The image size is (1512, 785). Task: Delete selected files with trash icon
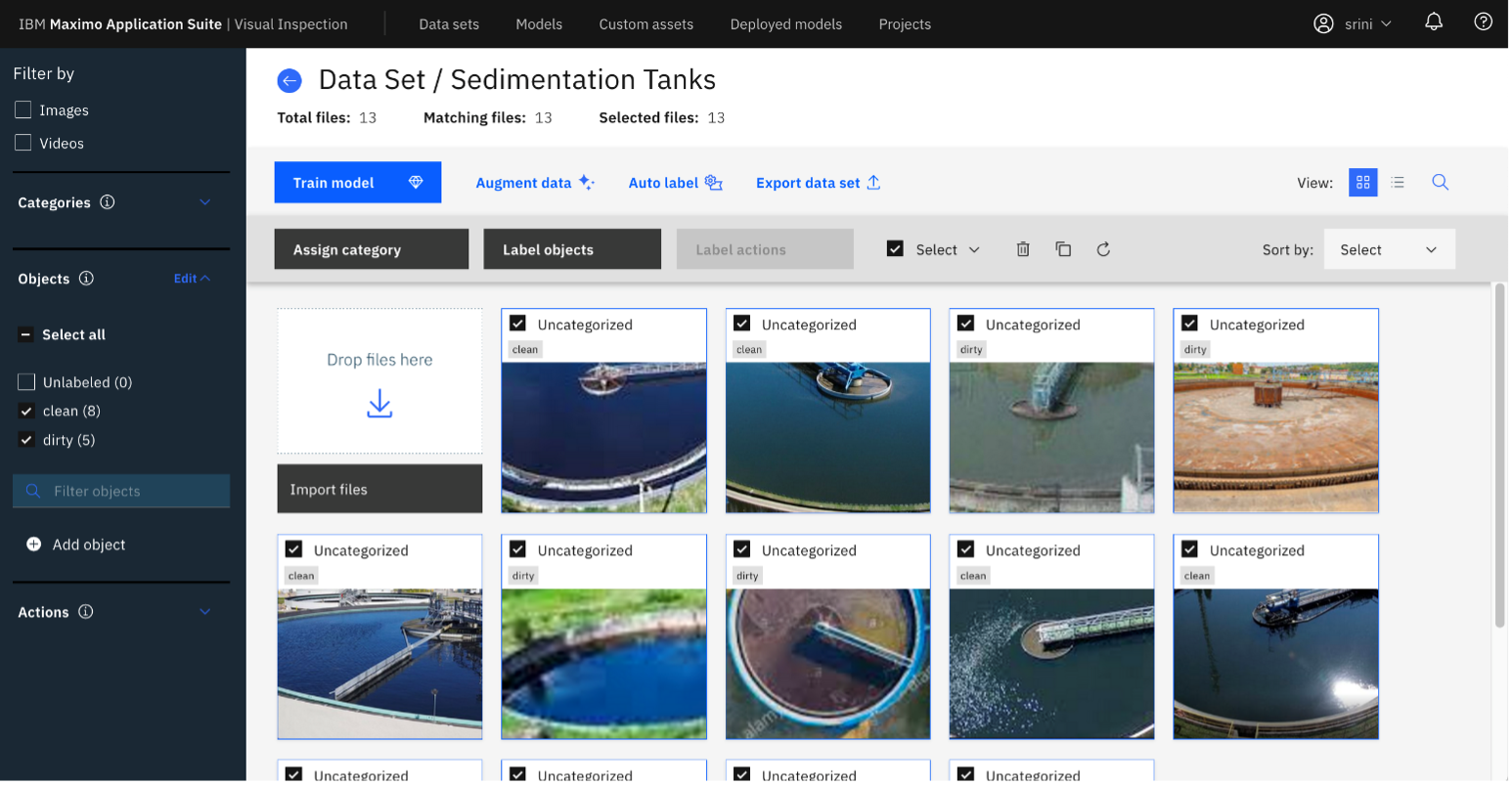coord(1023,250)
